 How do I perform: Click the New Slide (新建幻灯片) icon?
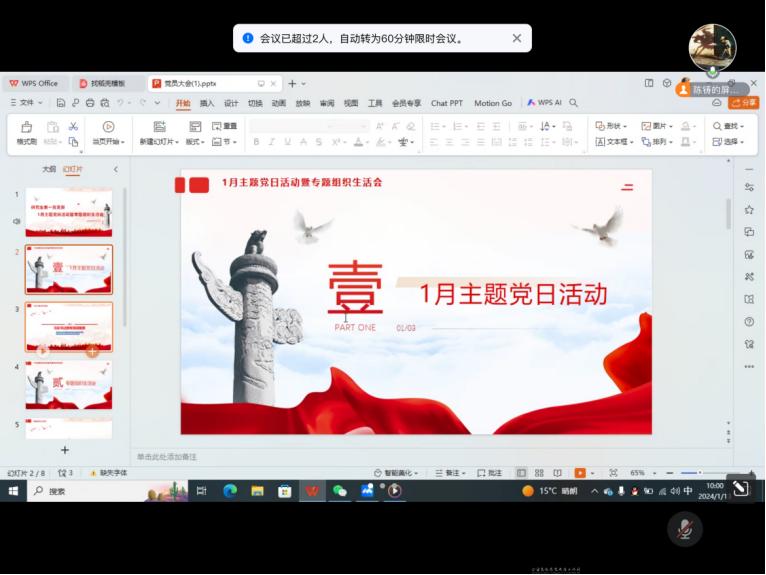[x=159, y=132]
